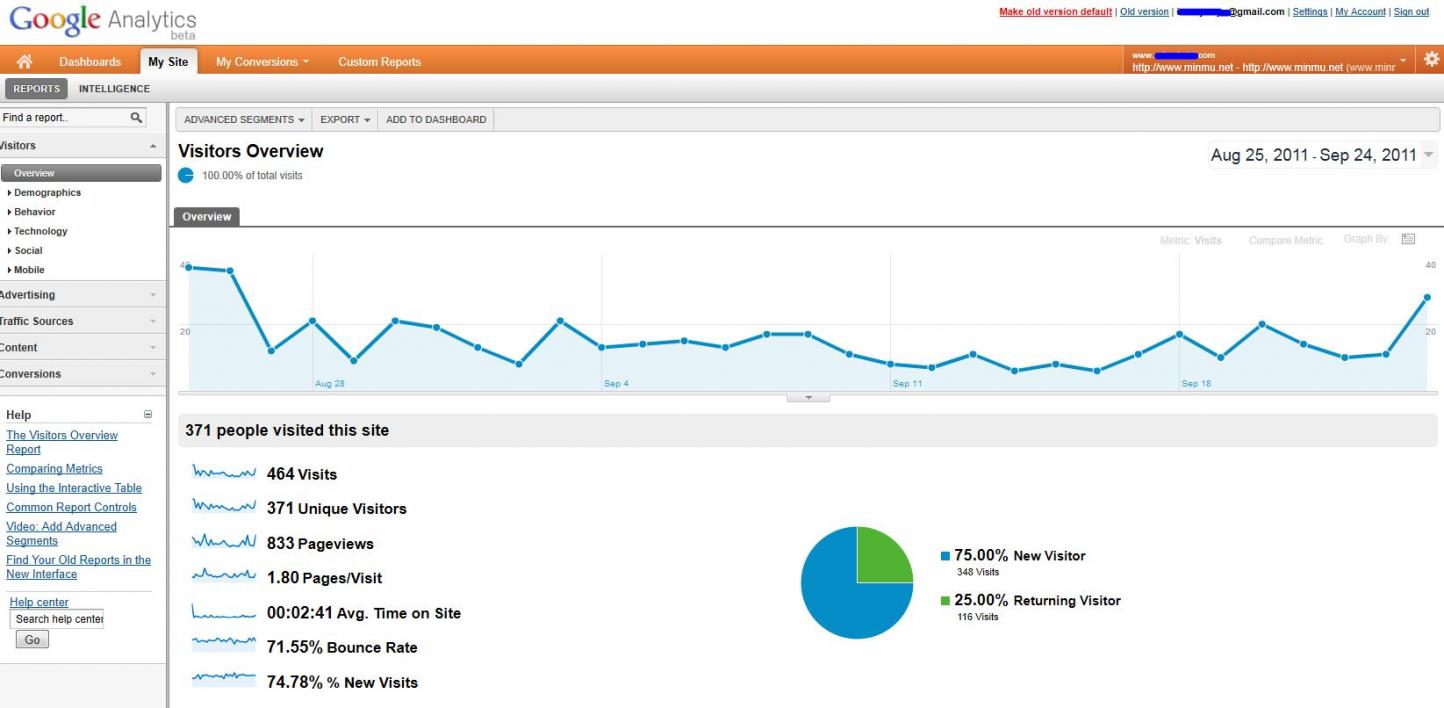Image resolution: width=1444 pixels, height=708 pixels.
Task: Click the blue New Visitor legend square
Action: [945, 555]
